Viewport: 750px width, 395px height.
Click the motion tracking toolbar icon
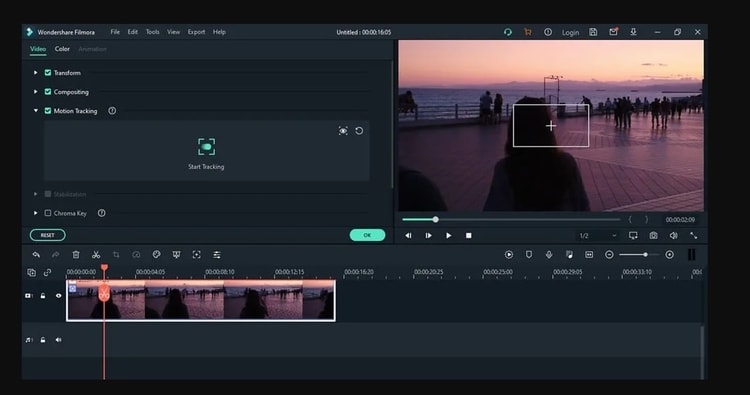point(197,255)
